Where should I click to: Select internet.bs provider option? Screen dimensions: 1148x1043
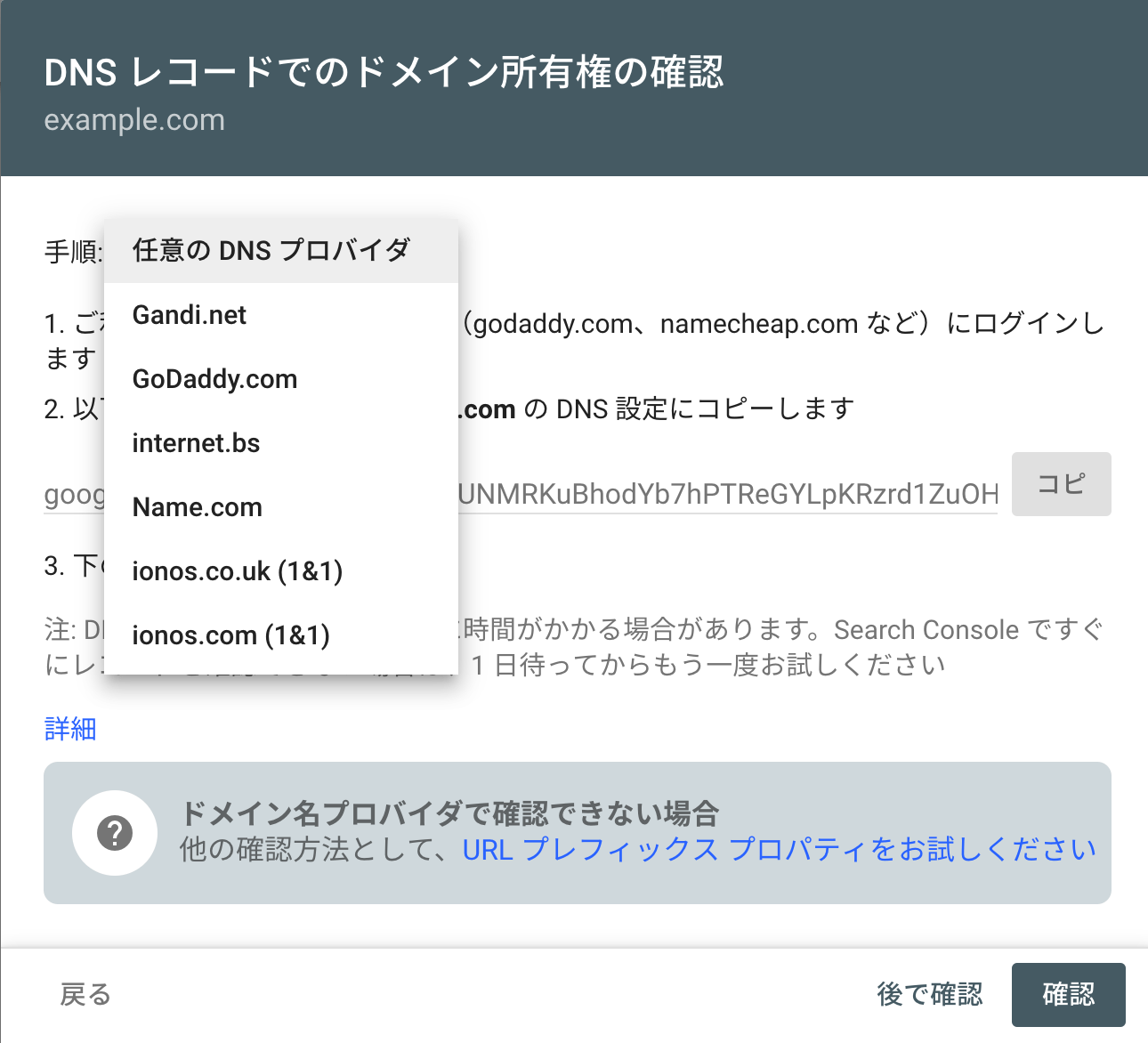[x=281, y=443]
